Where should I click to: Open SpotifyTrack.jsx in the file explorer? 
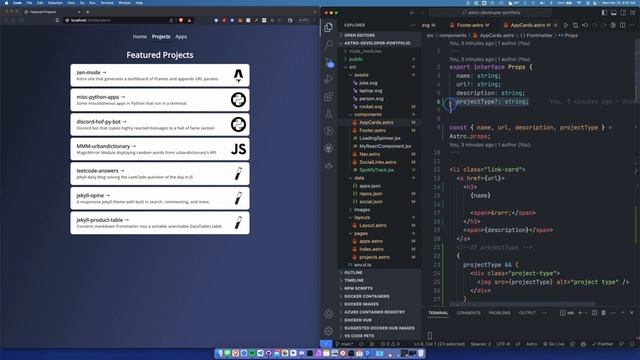[380, 170]
